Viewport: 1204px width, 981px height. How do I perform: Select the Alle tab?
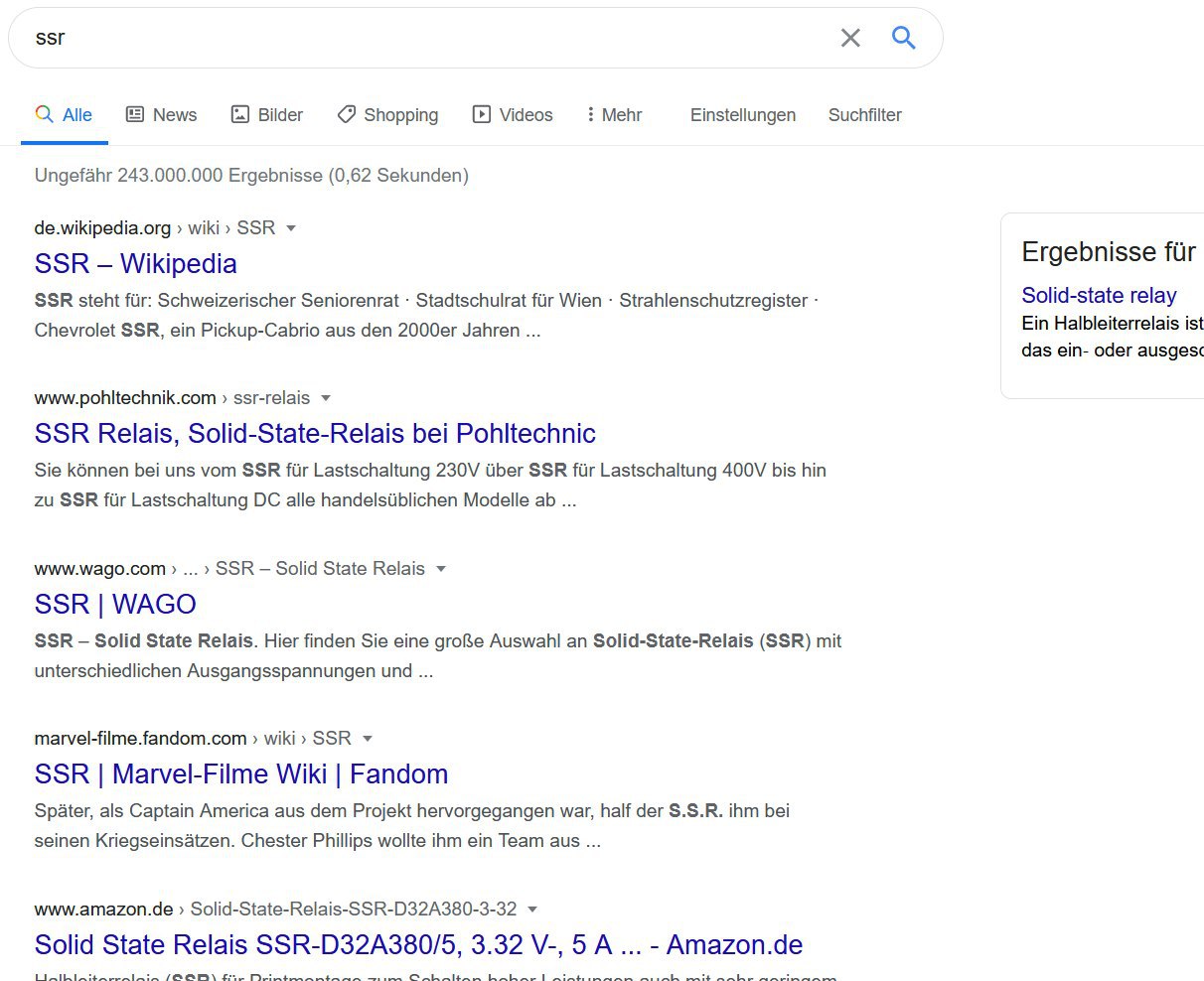(65, 115)
